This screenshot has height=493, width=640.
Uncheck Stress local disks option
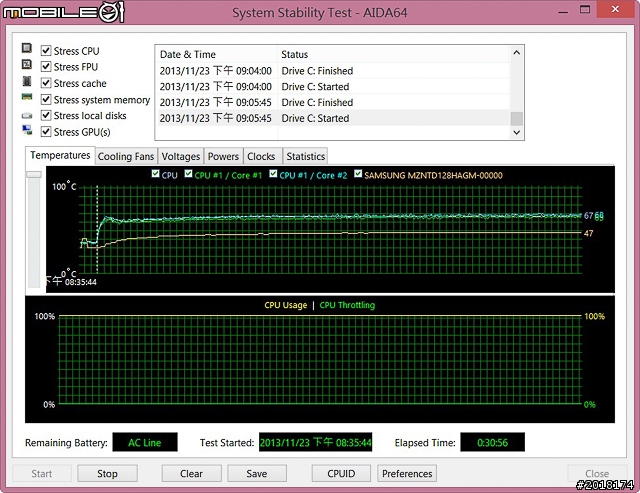(x=46, y=115)
